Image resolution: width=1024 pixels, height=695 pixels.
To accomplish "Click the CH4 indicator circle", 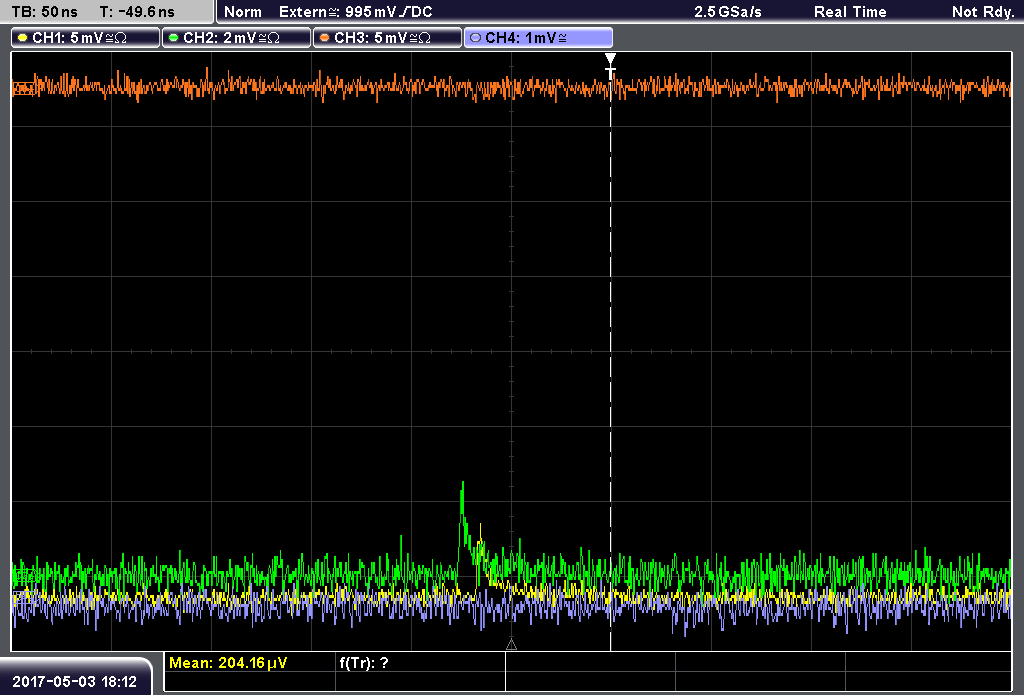I will (x=475, y=38).
